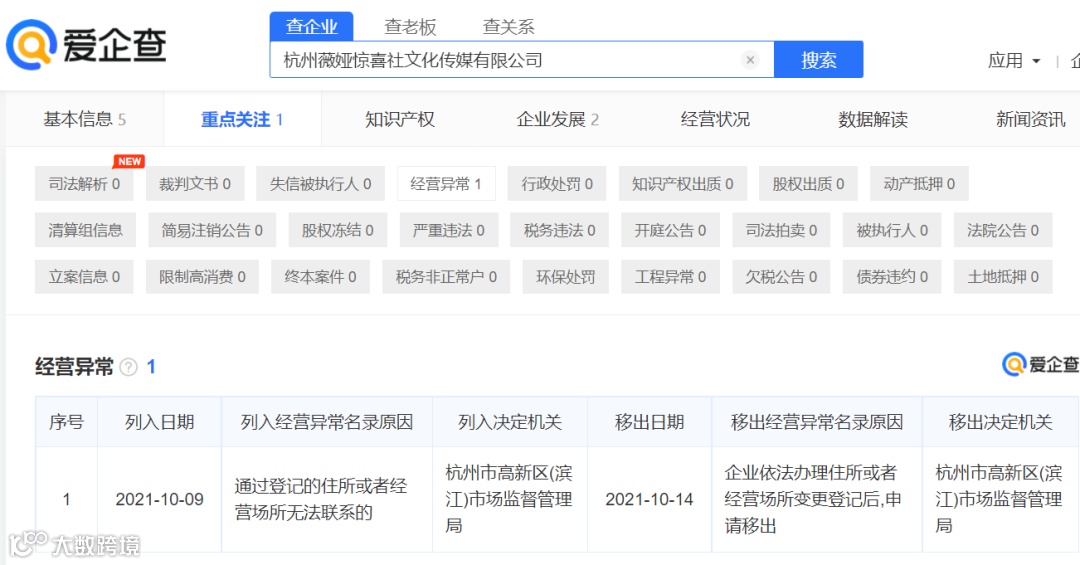This screenshot has width=1080, height=565.
Task: Select the 被执行人 0 filter
Action: point(892,230)
